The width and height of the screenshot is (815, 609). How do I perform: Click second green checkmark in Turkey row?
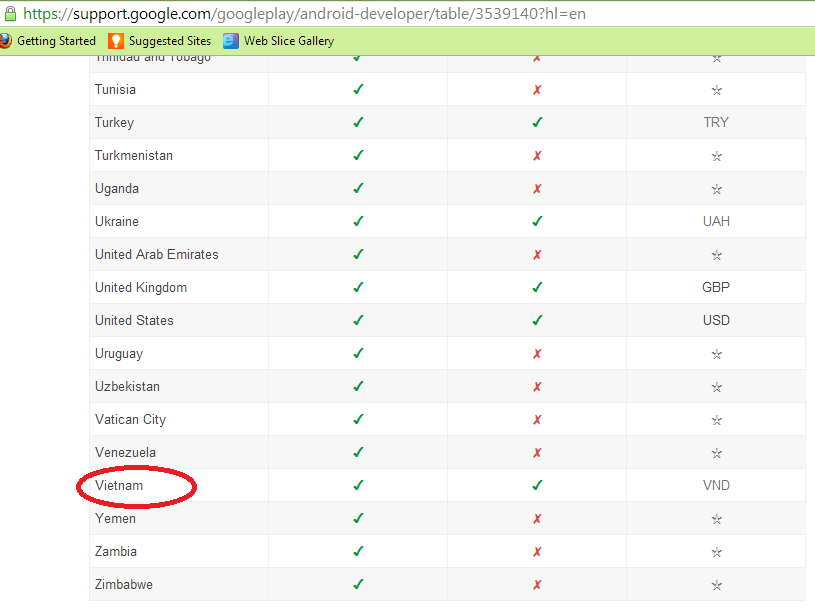[x=537, y=122]
